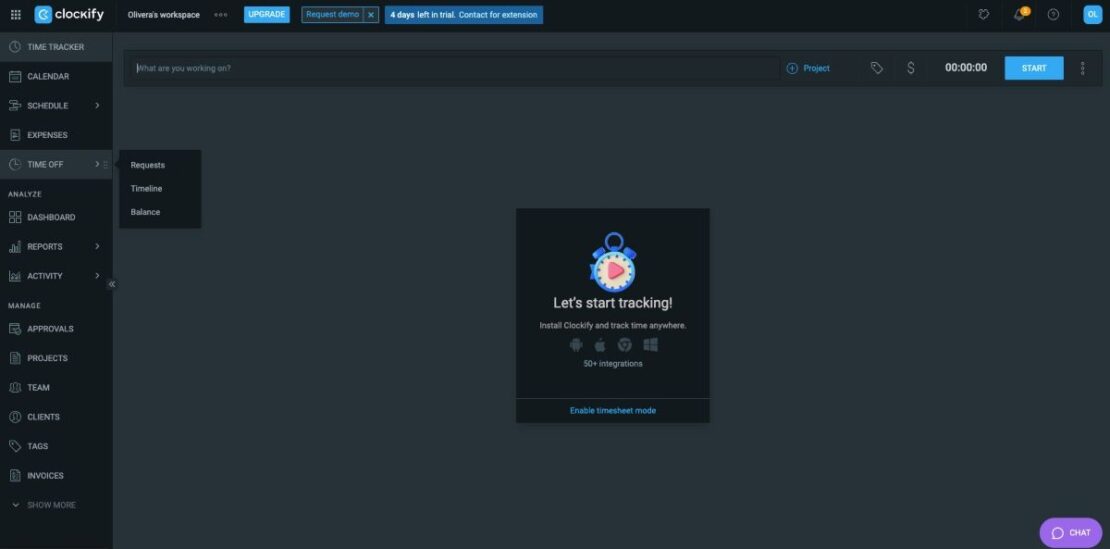Image resolution: width=1110 pixels, height=549 pixels.
Task: Click the Windows app icon
Action: tap(650, 345)
